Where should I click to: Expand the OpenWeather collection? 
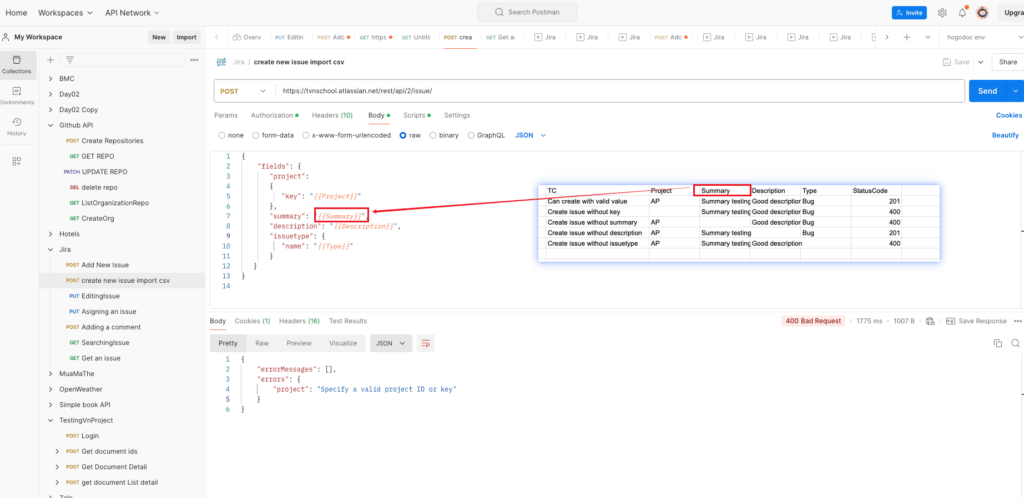pos(51,389)
